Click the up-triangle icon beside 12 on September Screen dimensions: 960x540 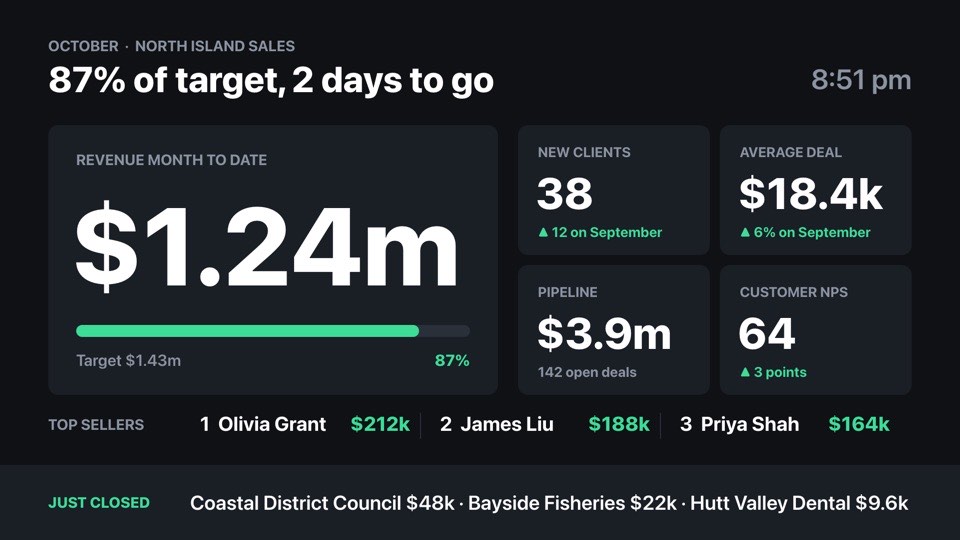pyautogui.click(x=543, y=232)
